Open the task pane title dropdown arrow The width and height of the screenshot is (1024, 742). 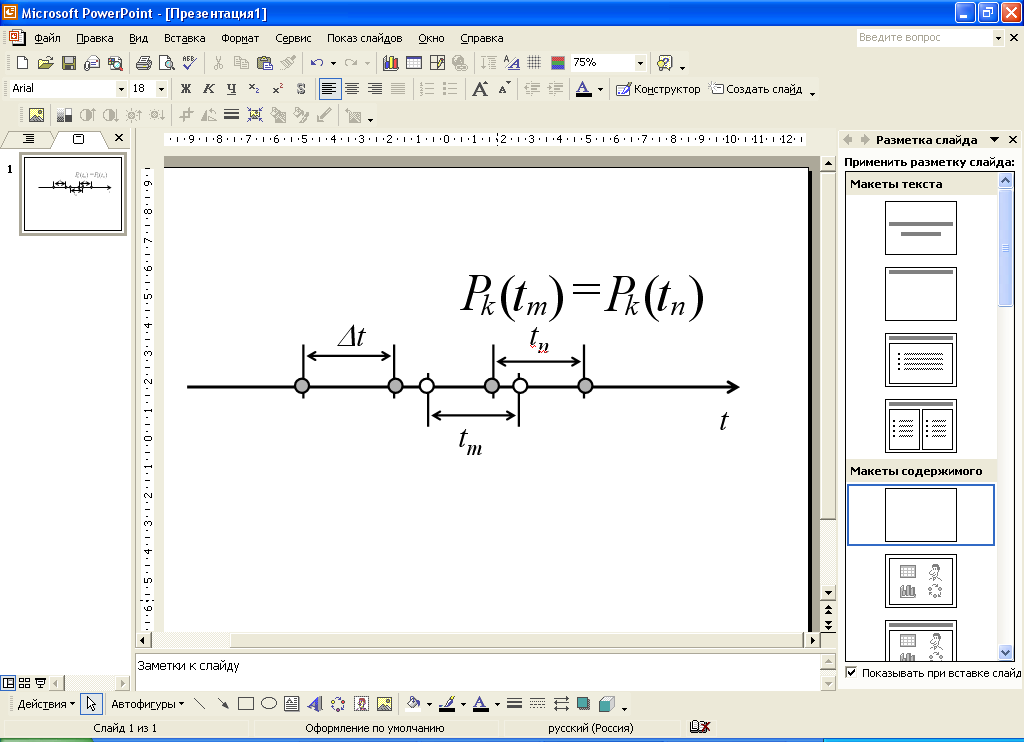(994, 139)
